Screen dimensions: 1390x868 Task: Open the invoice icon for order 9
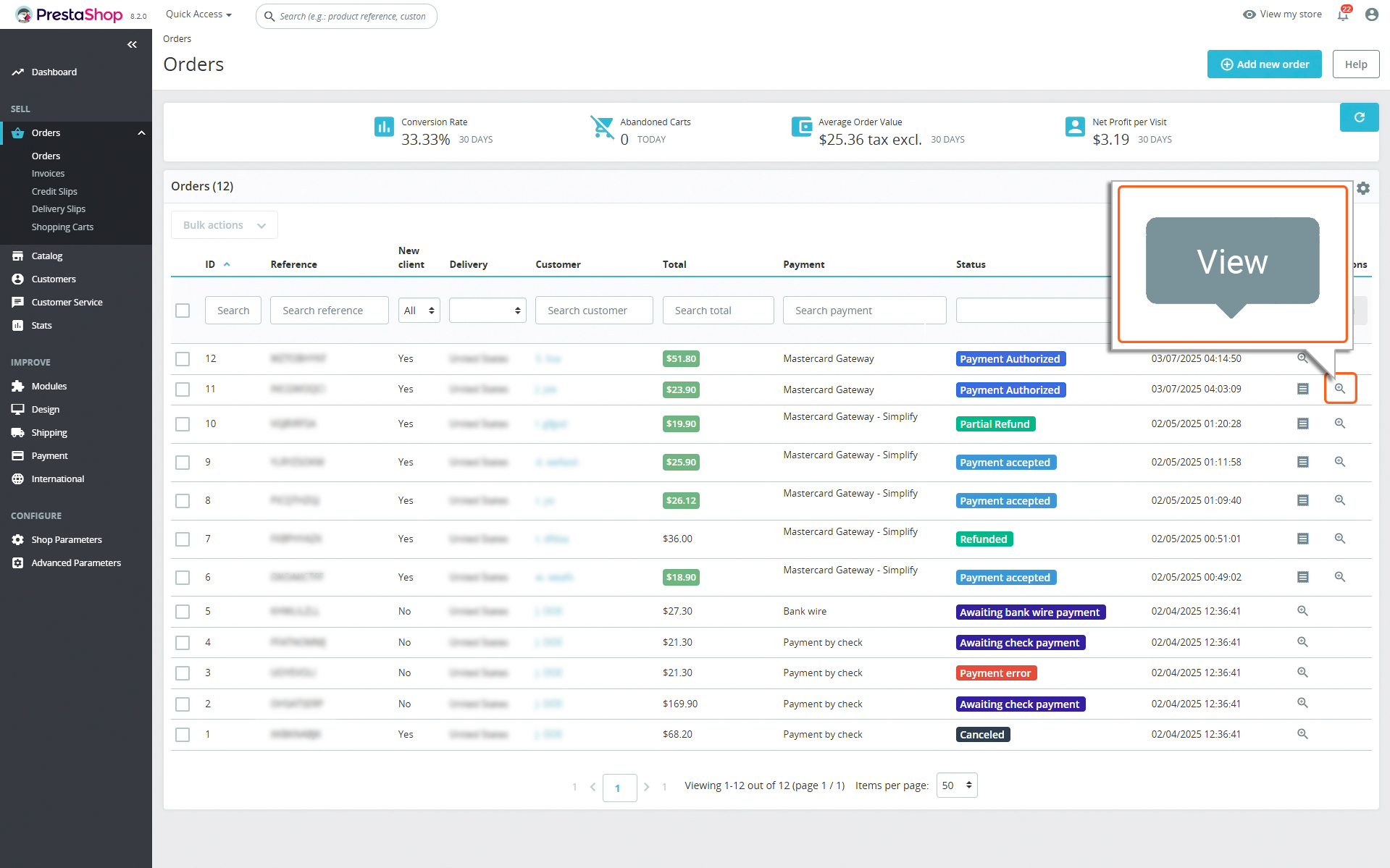(1302, 462)
